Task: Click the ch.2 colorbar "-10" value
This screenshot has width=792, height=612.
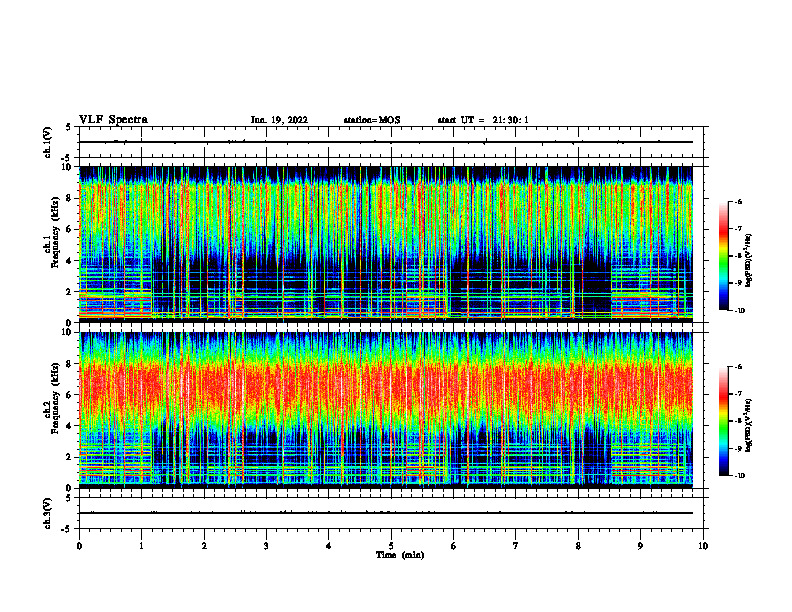Action: pos(740,476)
